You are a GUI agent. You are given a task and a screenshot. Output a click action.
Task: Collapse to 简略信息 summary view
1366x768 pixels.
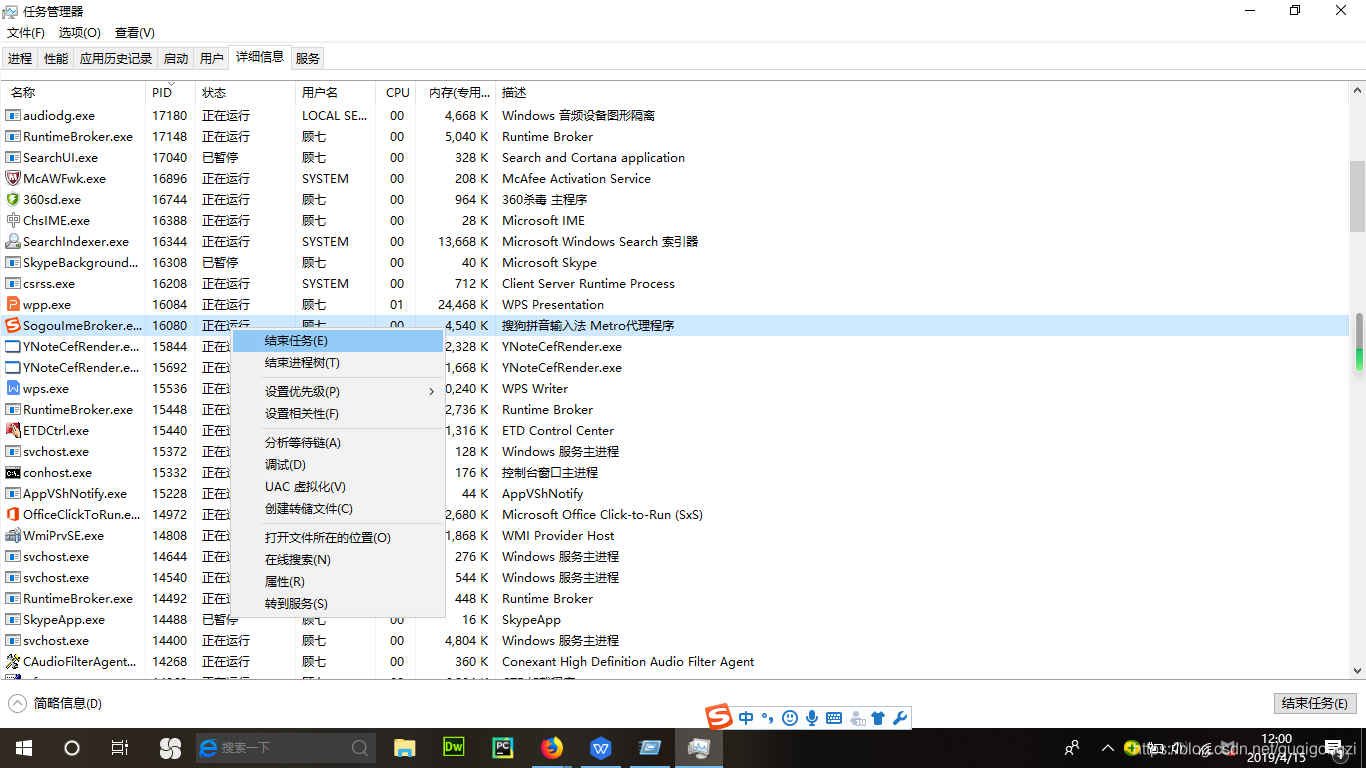pyautogui.click(x=56, y=704)
